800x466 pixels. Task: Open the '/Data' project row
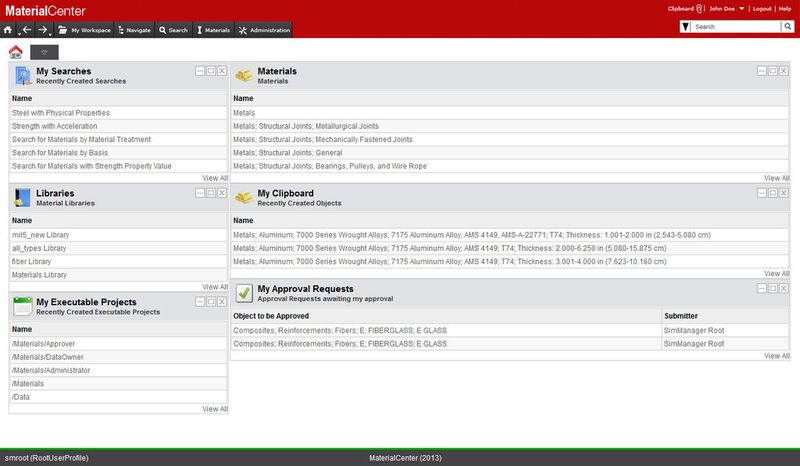[x=118, y=397]
